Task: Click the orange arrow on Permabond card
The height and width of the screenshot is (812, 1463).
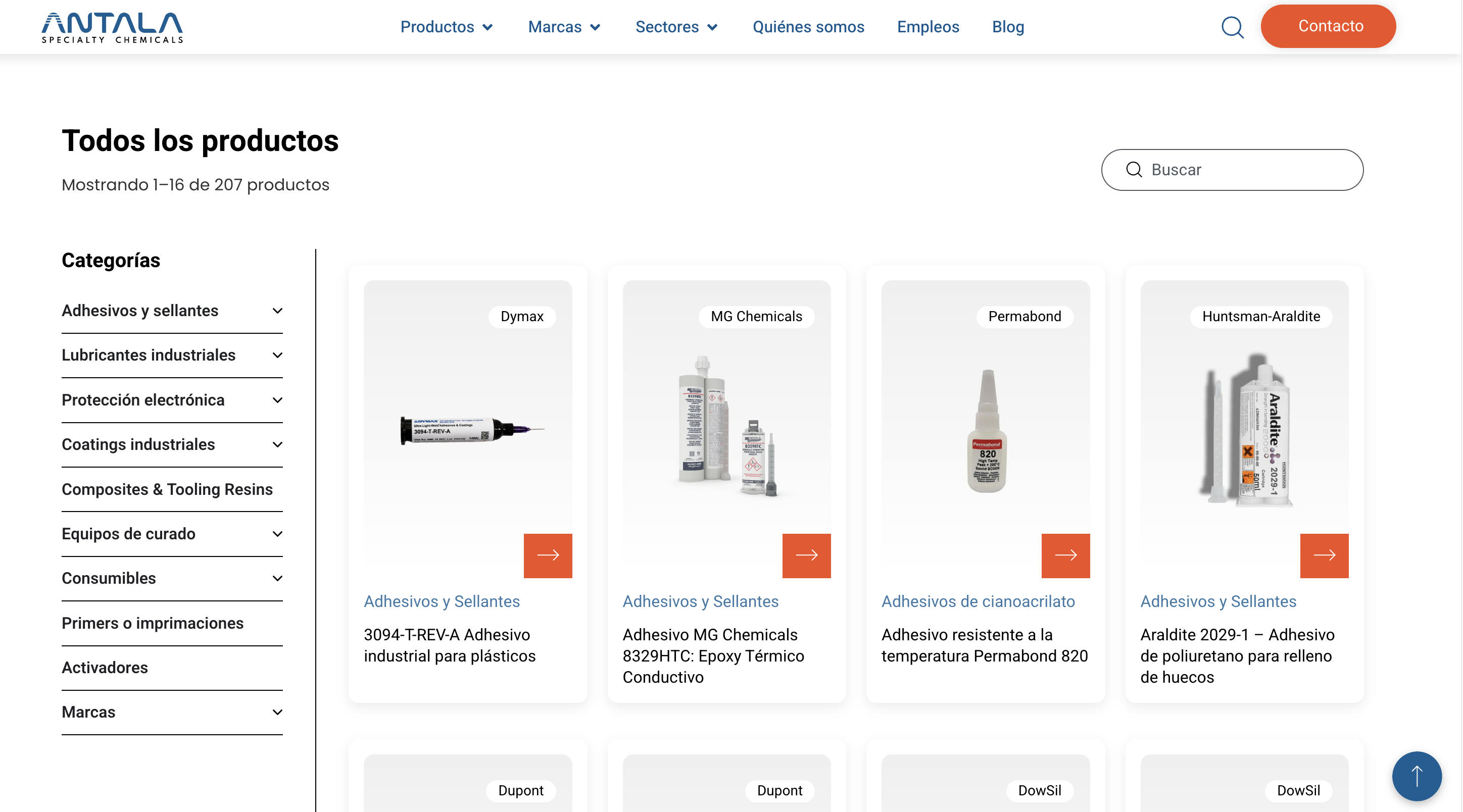Action: coord(1065,555)
